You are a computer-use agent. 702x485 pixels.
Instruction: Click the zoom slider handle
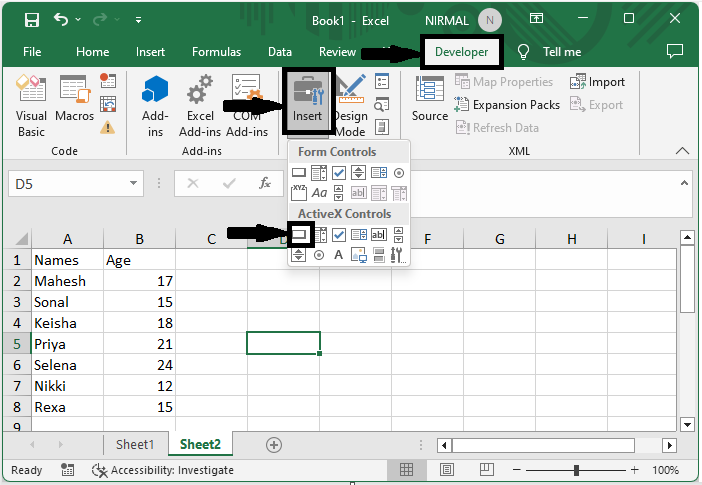coord(576,470)
